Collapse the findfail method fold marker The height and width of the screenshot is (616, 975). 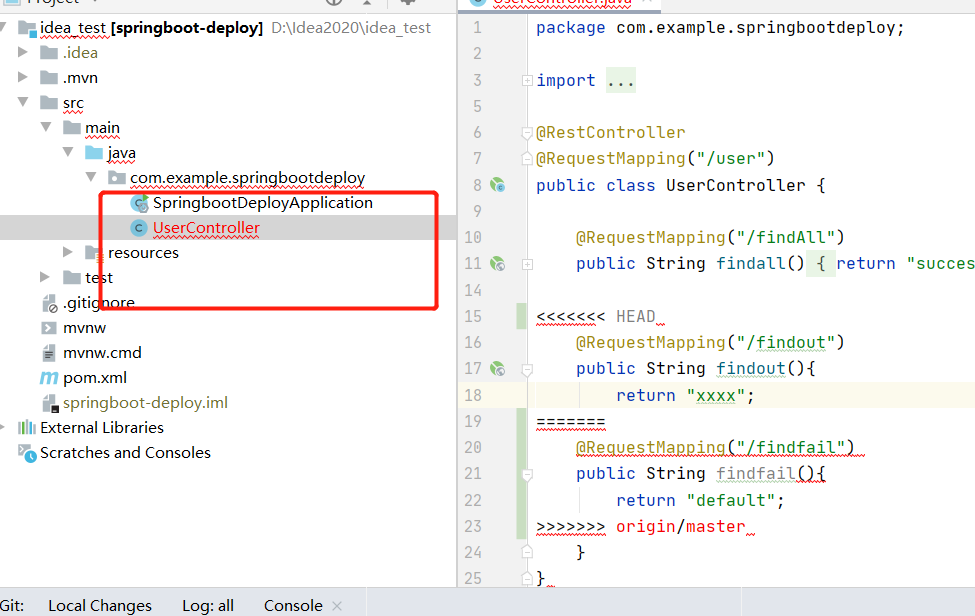tap(527, 474)
